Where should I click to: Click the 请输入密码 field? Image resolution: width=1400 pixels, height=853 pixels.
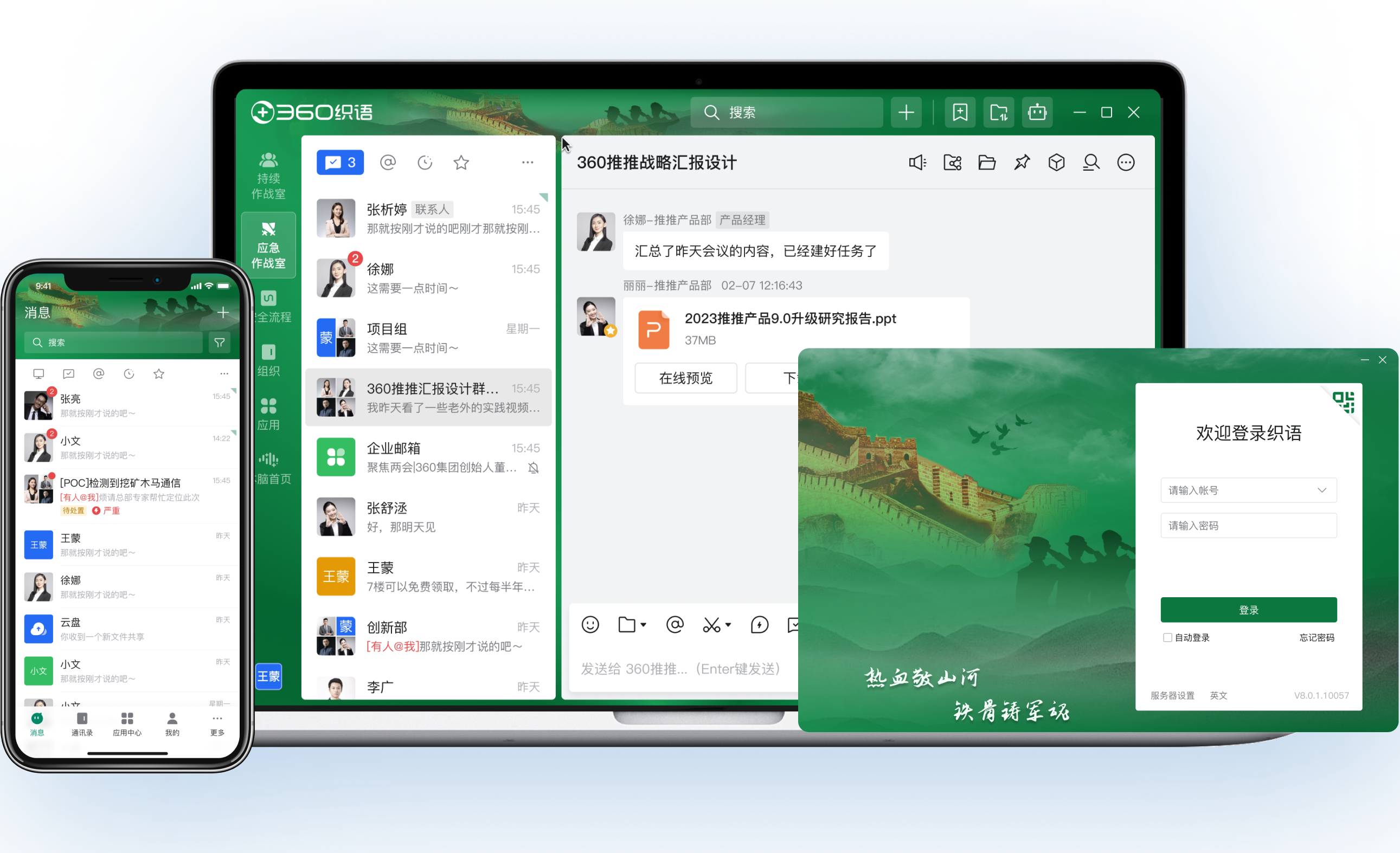coord(1248,525)
